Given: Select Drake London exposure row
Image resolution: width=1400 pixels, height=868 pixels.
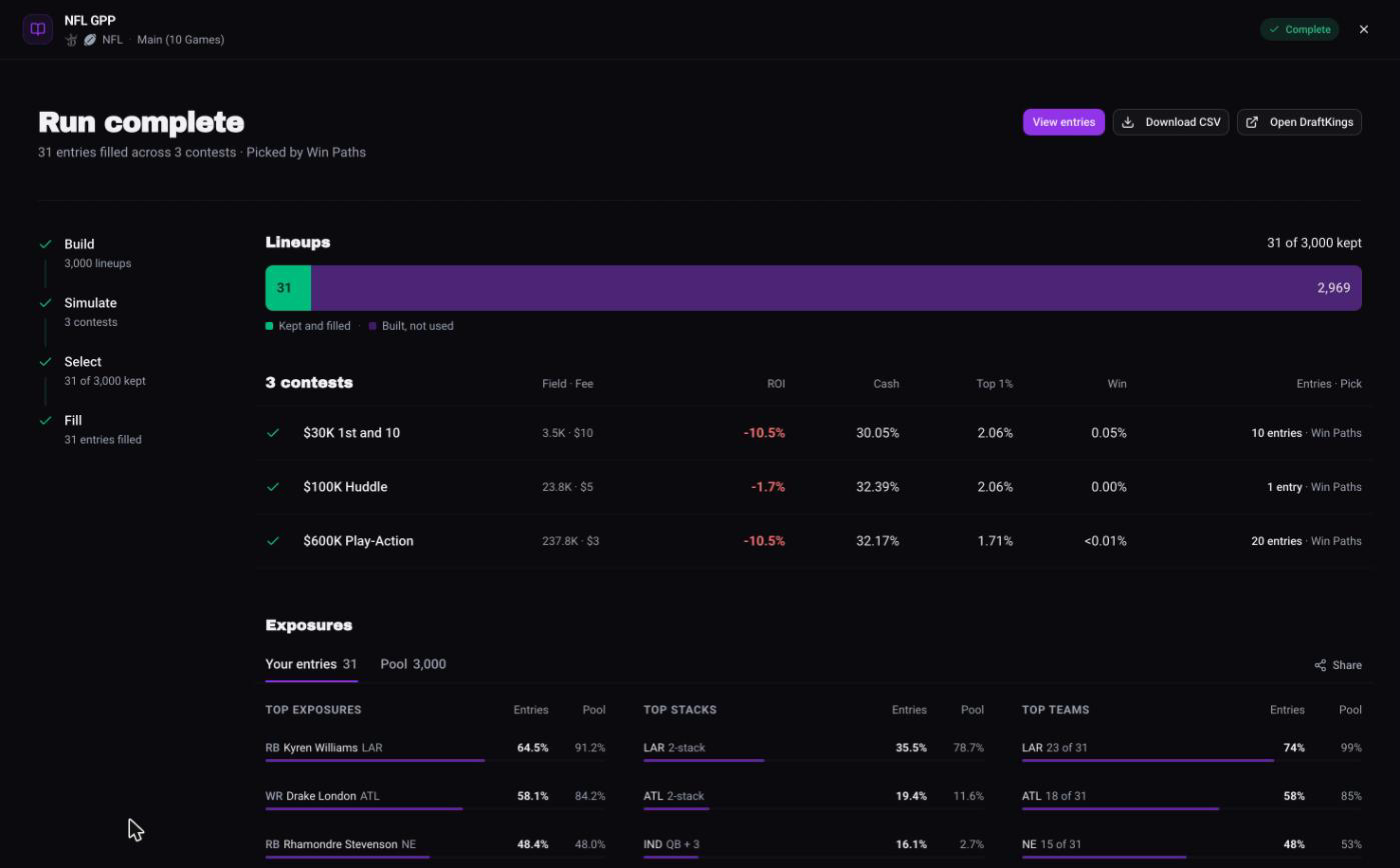Looking at the screenshot, I should (x=435, y=798).
